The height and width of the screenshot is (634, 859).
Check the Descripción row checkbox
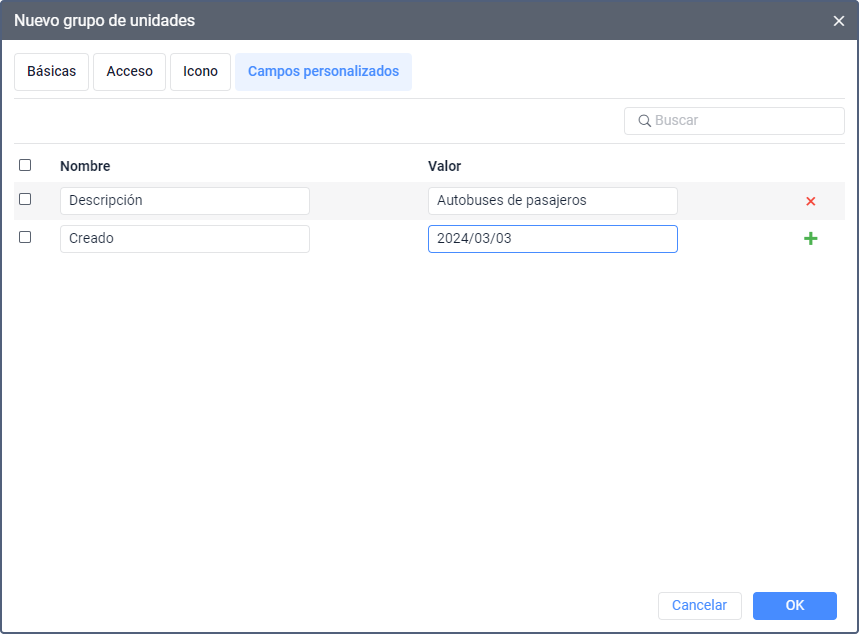pos(25,199)
